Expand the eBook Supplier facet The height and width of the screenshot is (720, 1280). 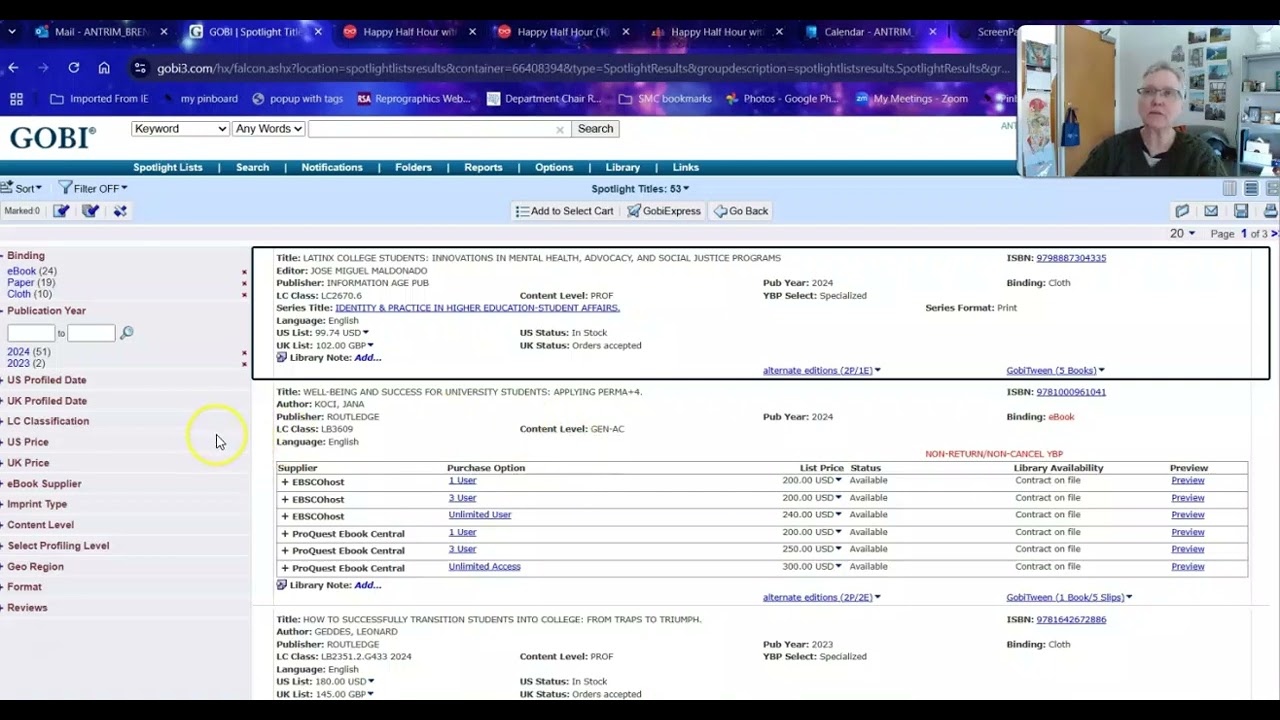pos(44,484)
